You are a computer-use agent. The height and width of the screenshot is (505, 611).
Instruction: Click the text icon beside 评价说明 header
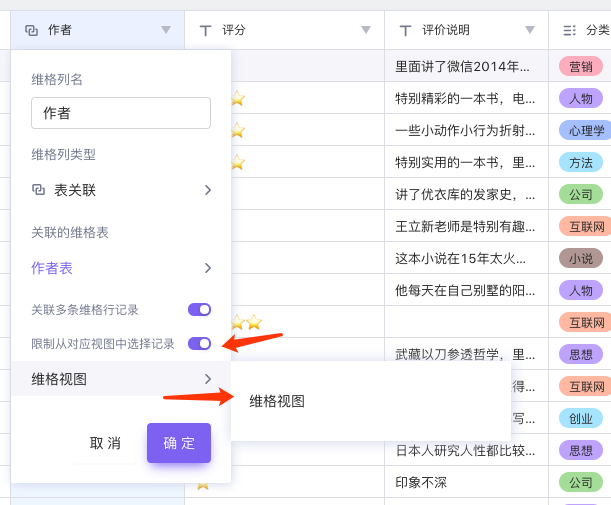tap(405, 30)
